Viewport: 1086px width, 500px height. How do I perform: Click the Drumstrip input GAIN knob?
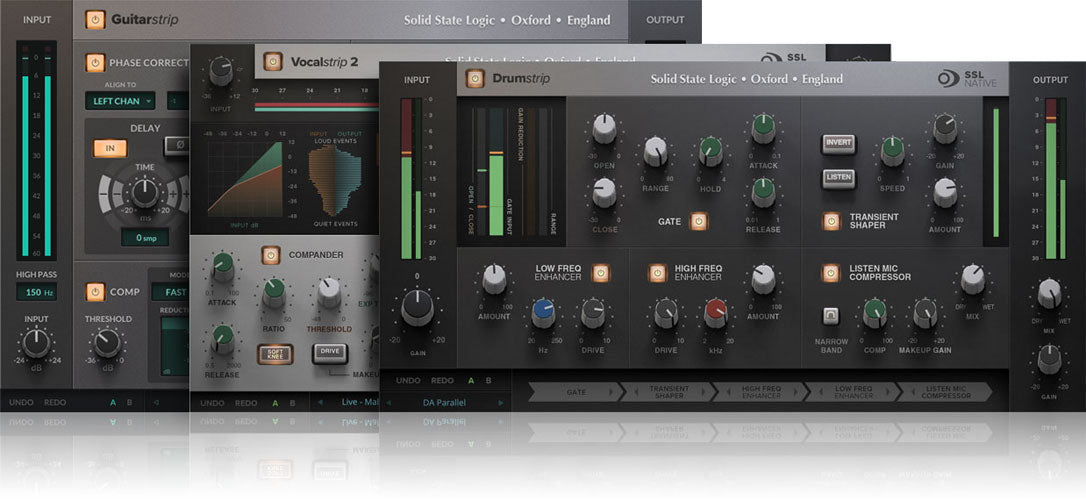point(417,308)
